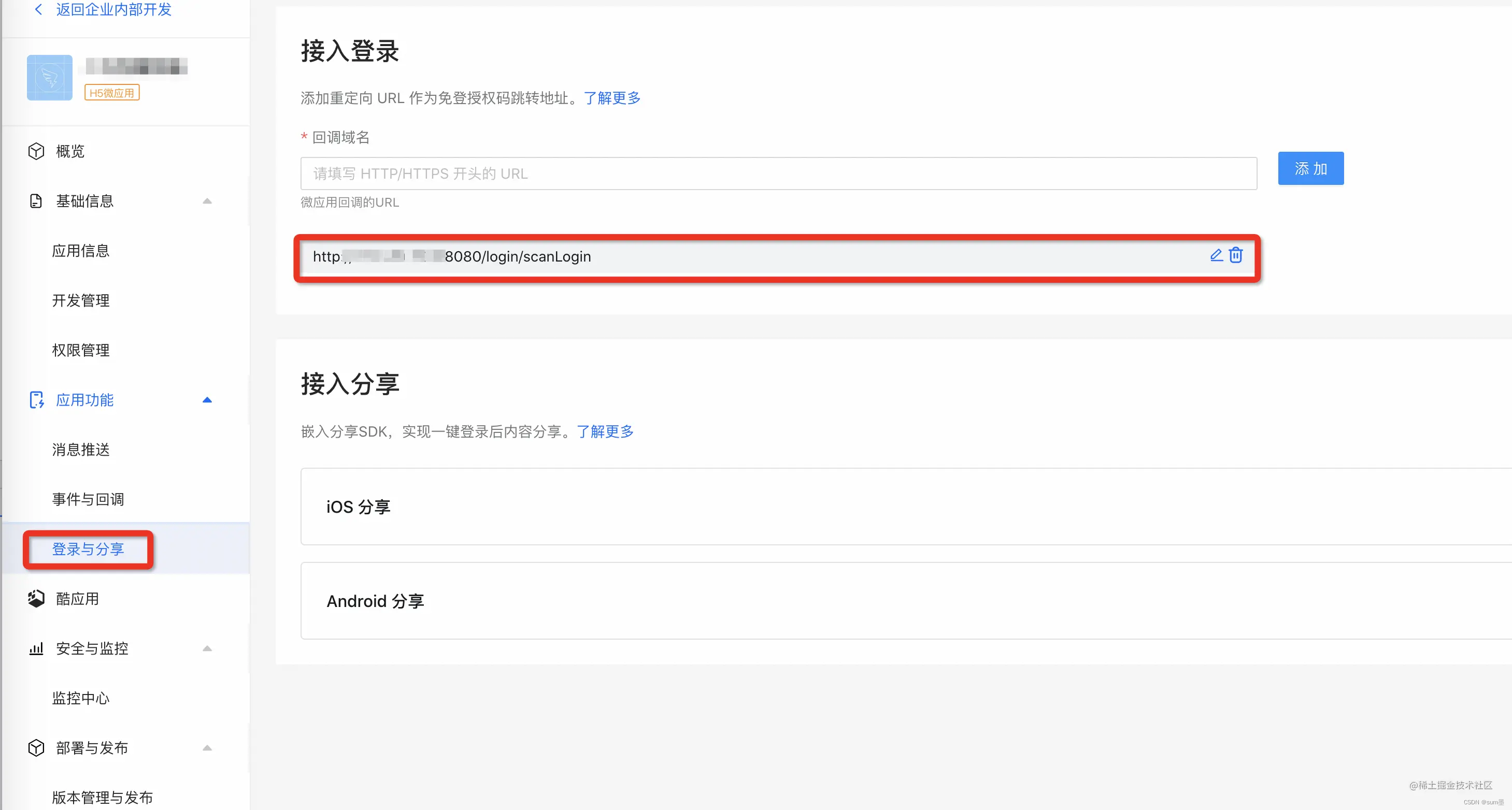Collapse the 部署与发布 section
Screen dimensions: 1512x810
pyautogui.click(x=207, y=748)
